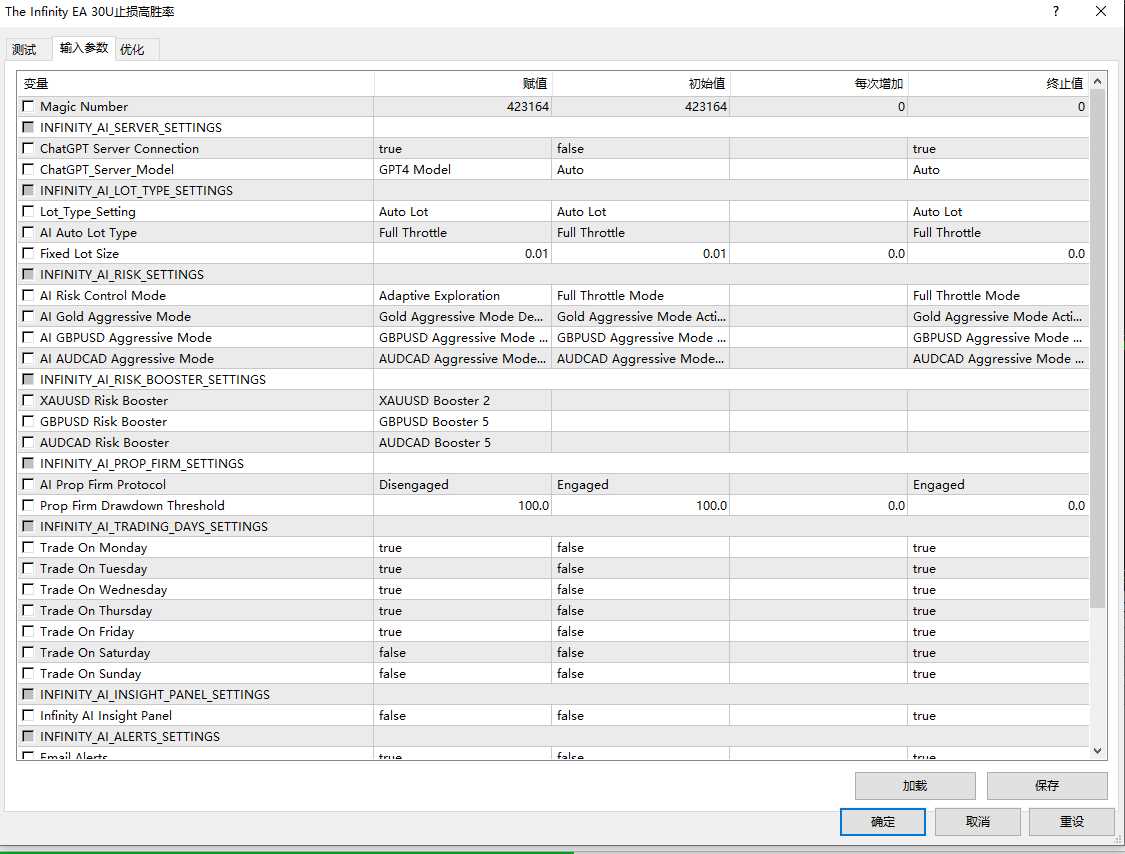Switch to the 优化 tab
The width and height of the screenshot is (1125, 854).
[x=132, y=49]
